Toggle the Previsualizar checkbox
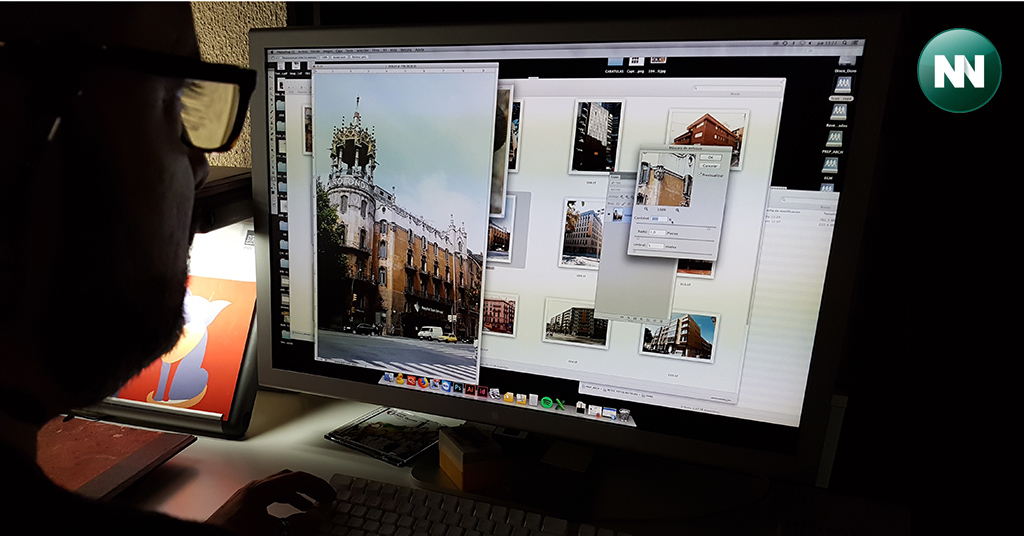 [703, 173]
